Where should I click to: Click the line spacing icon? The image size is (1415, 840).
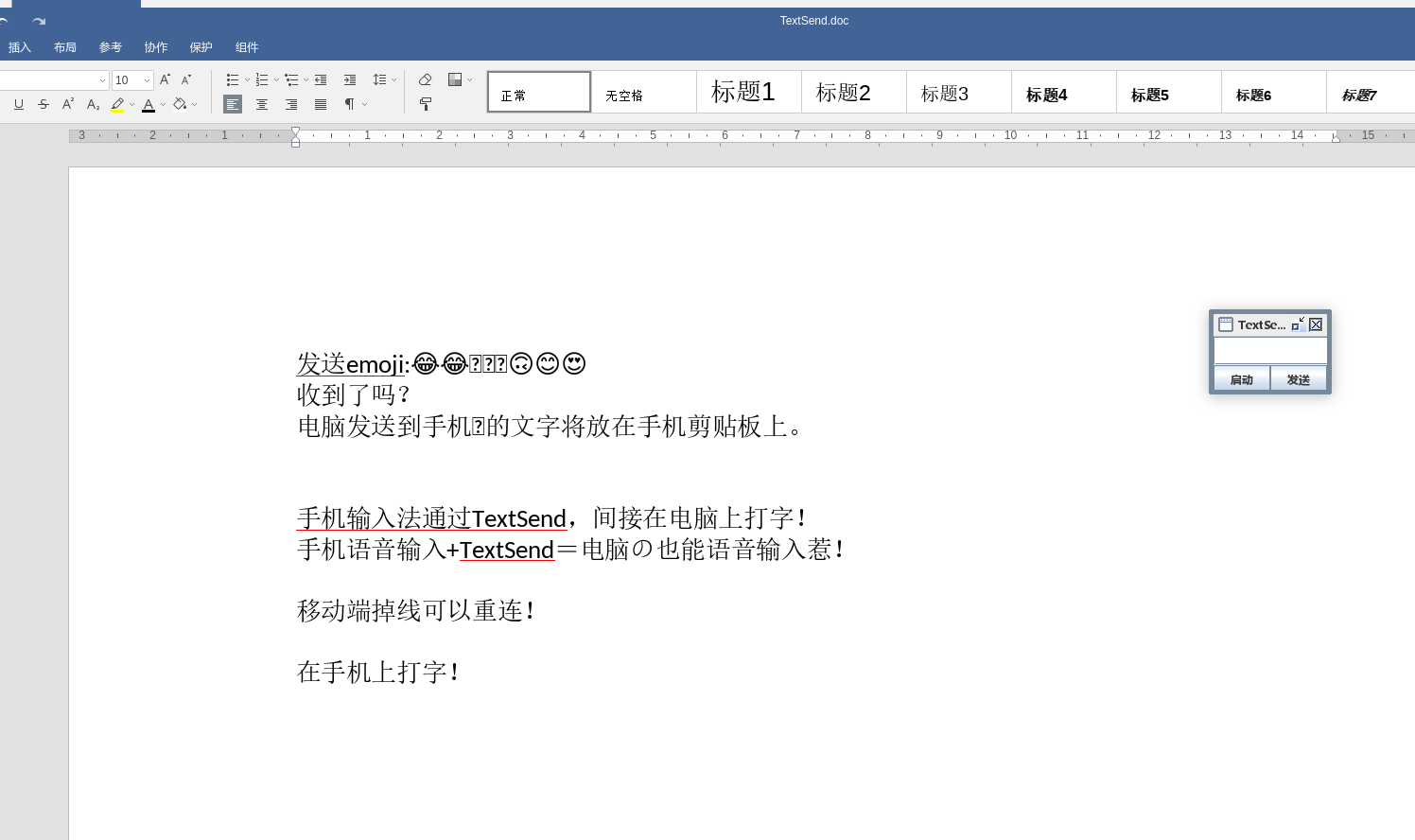click(379, 79)
